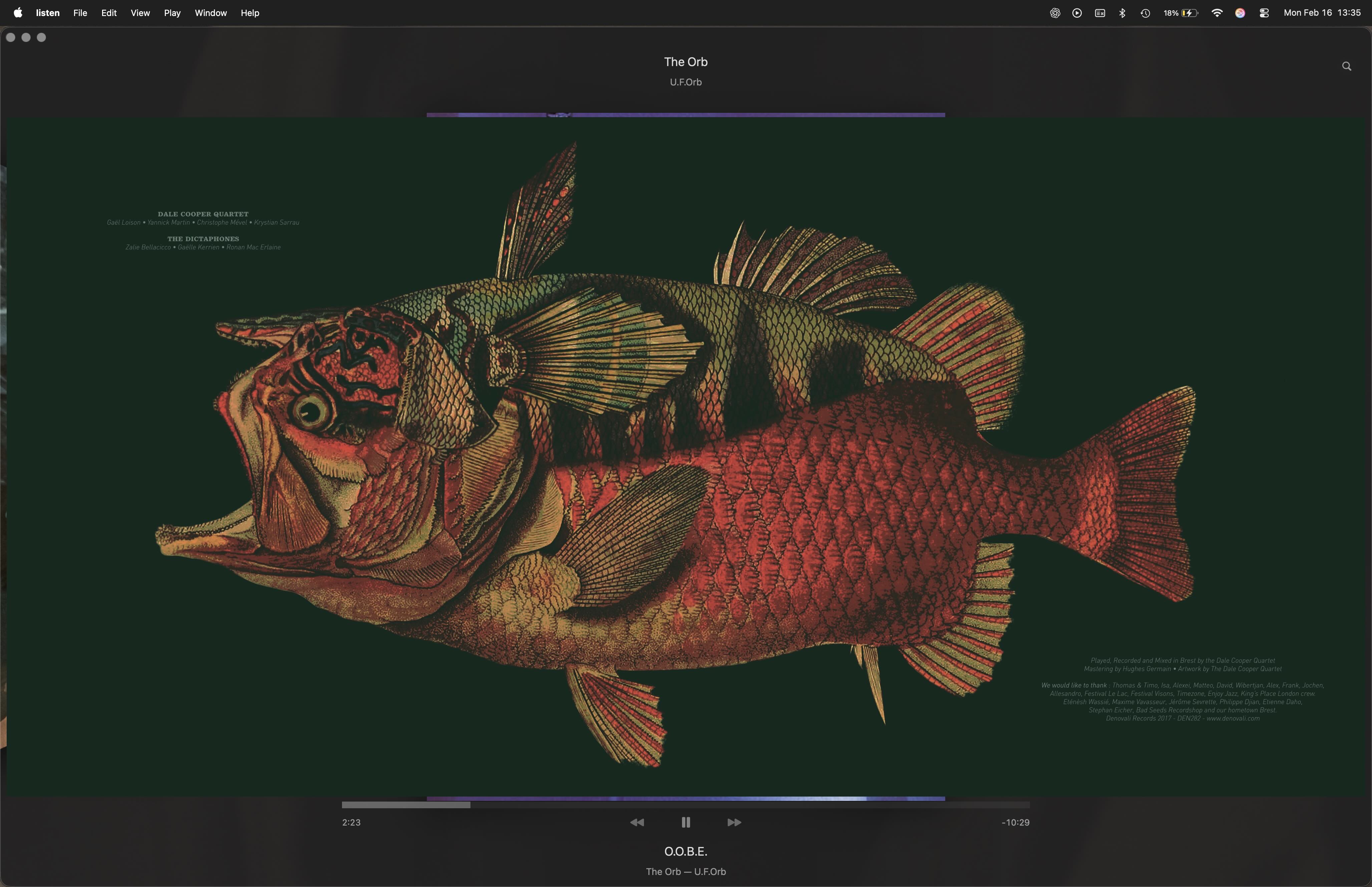Open the ChatGPT menu bar icon
The height and width of the screenshot is (887, 1372).
coord(1055,13)
